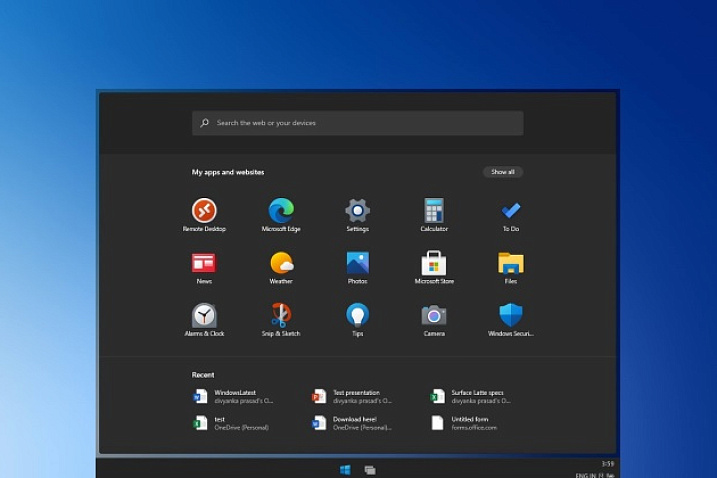Screen dimensions: 717x478
Task: Open the Remote Desktop app
Action: coord(204,215)
